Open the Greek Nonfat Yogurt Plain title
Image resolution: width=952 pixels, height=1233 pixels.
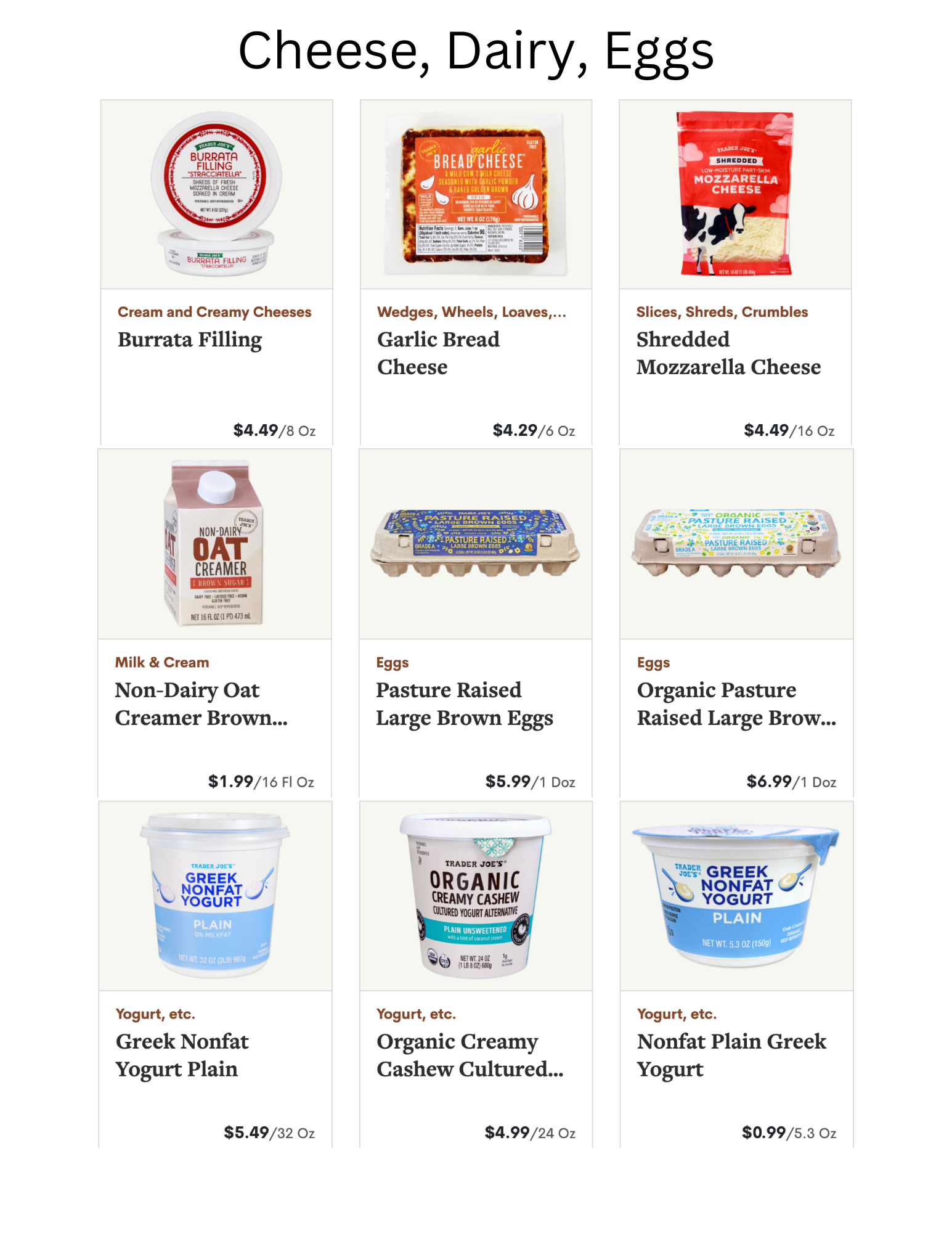182,1055
